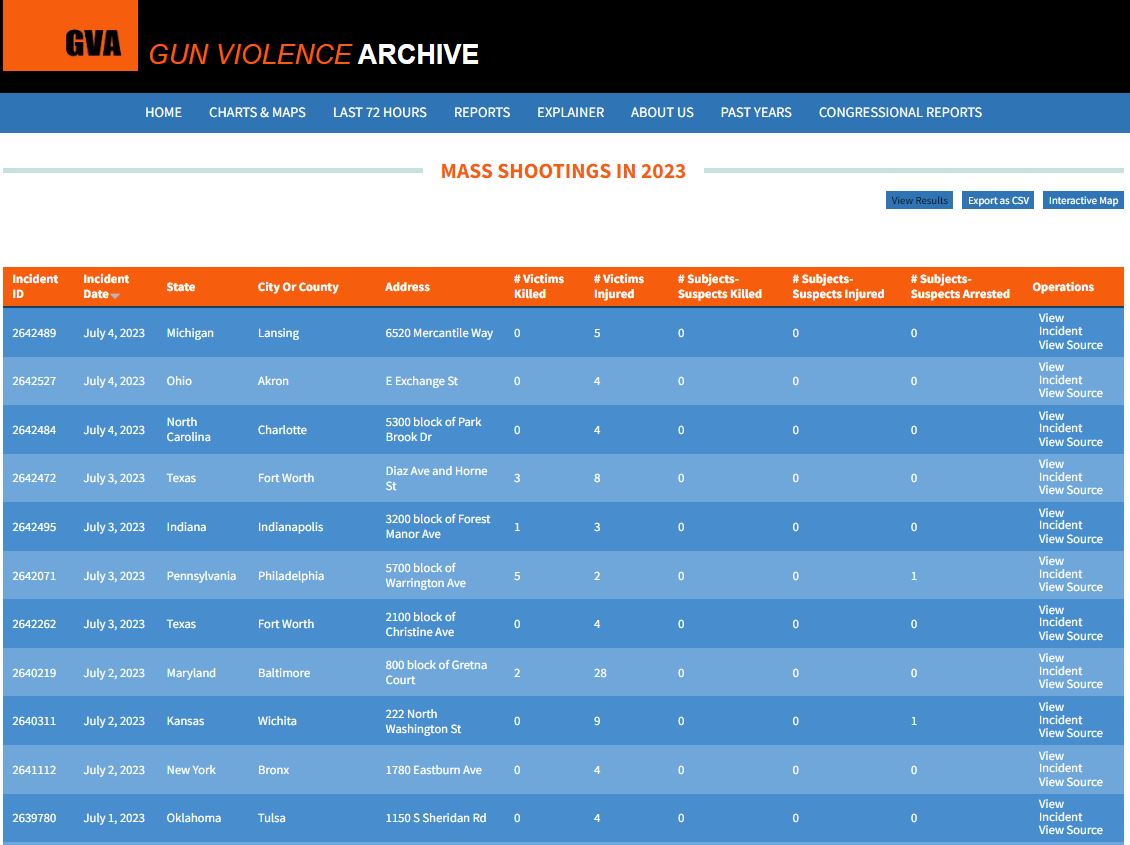Image resolution: width=1130 pixels, height=845 pixels.
Task: View Source for Indianapolis row
Action: tap(1070, 540)
